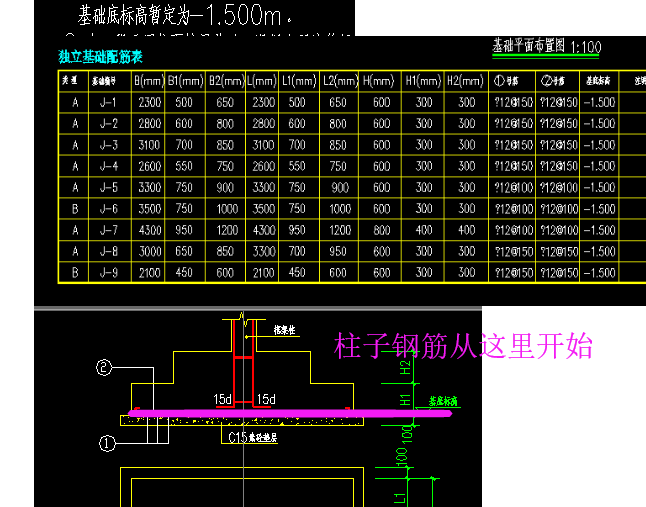Click the H1(mm) column header
This screenshot has height=507, width=646.
point(423,81)
